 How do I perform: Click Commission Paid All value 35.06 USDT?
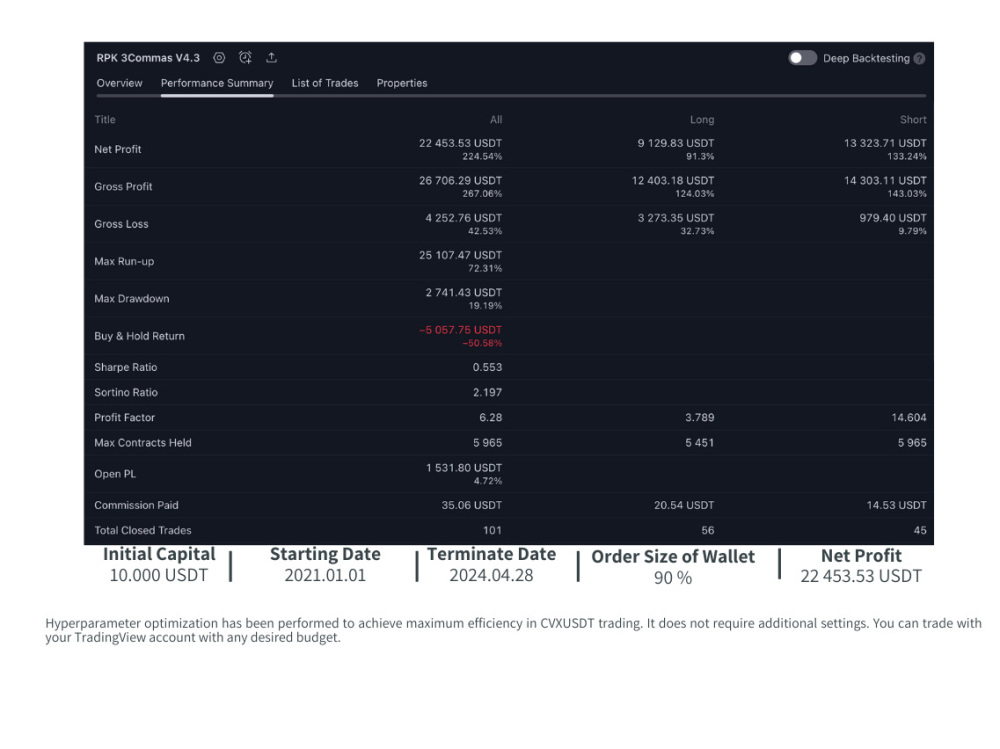472,505
